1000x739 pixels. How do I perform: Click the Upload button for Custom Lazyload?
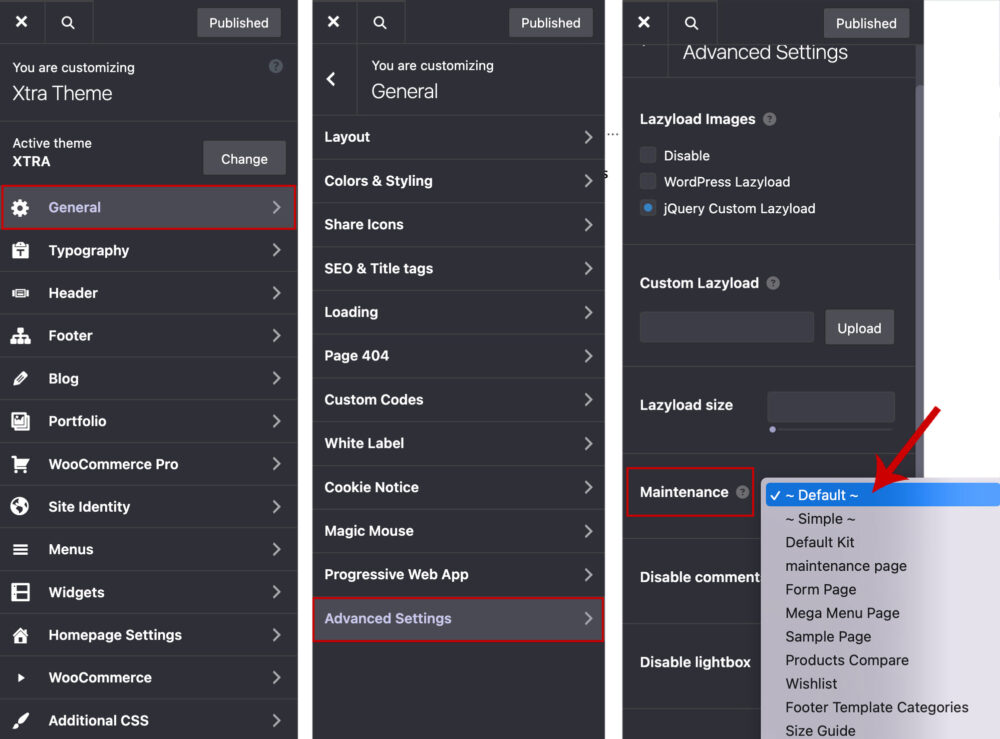859,326
